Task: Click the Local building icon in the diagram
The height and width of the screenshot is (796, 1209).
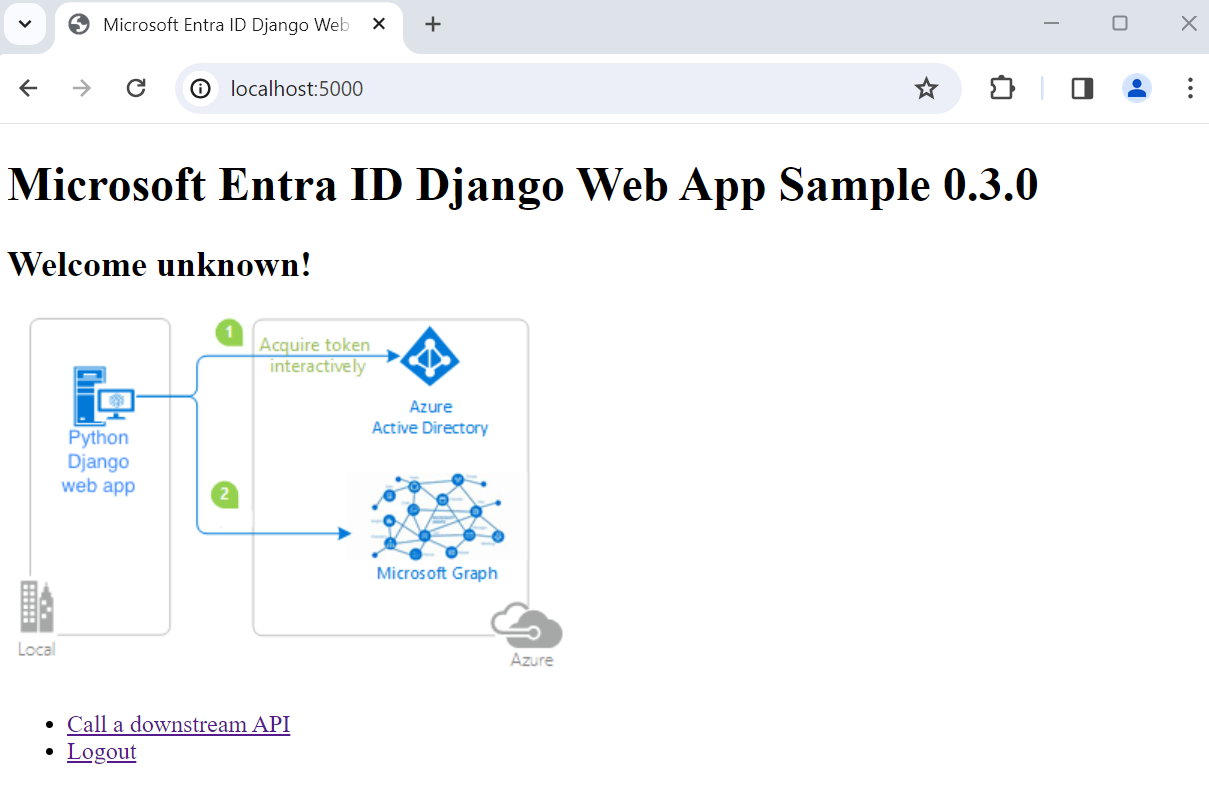Action: pos(36,605)
